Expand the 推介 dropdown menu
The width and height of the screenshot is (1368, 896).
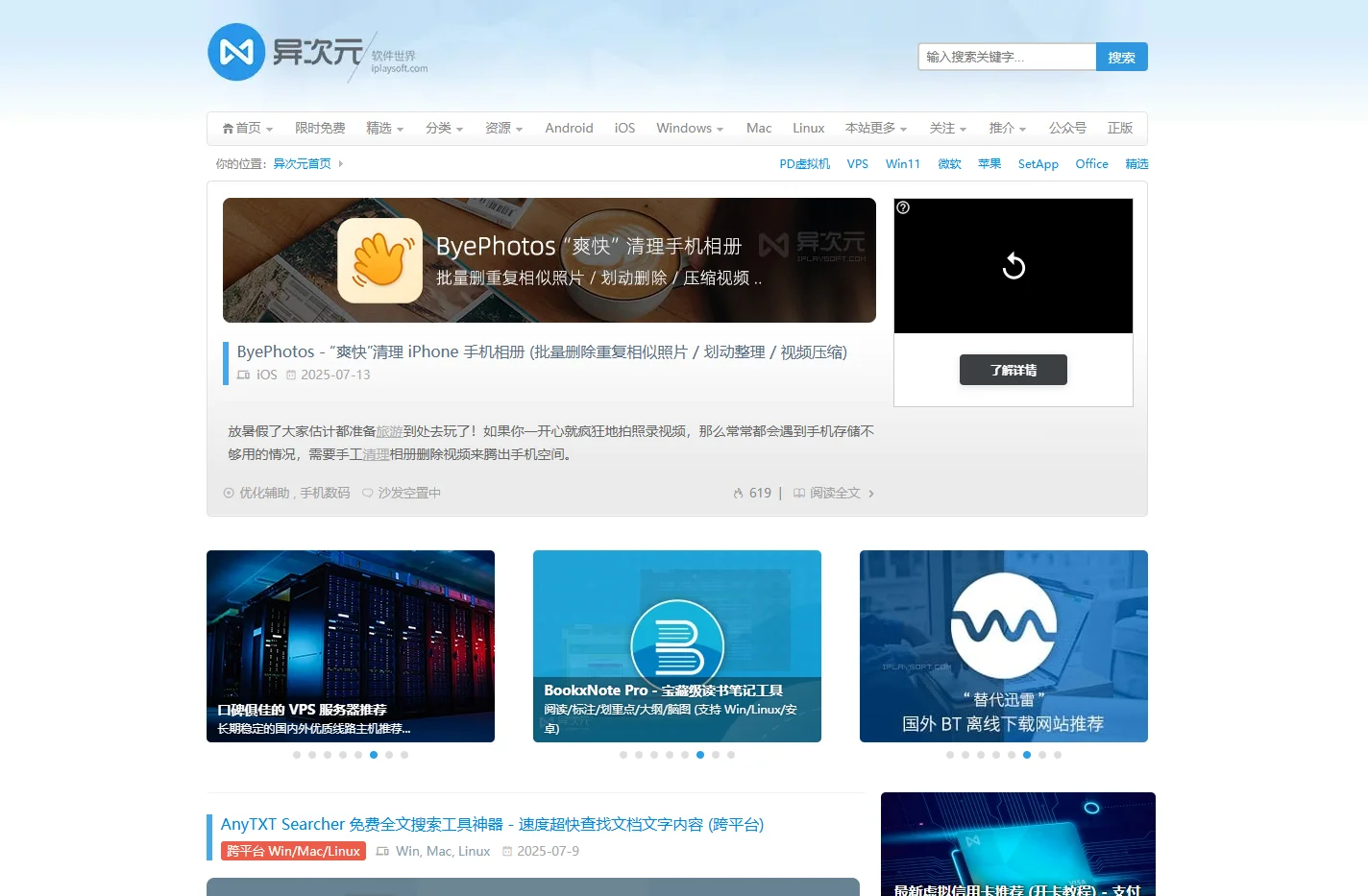click(x=1007, y=128)
